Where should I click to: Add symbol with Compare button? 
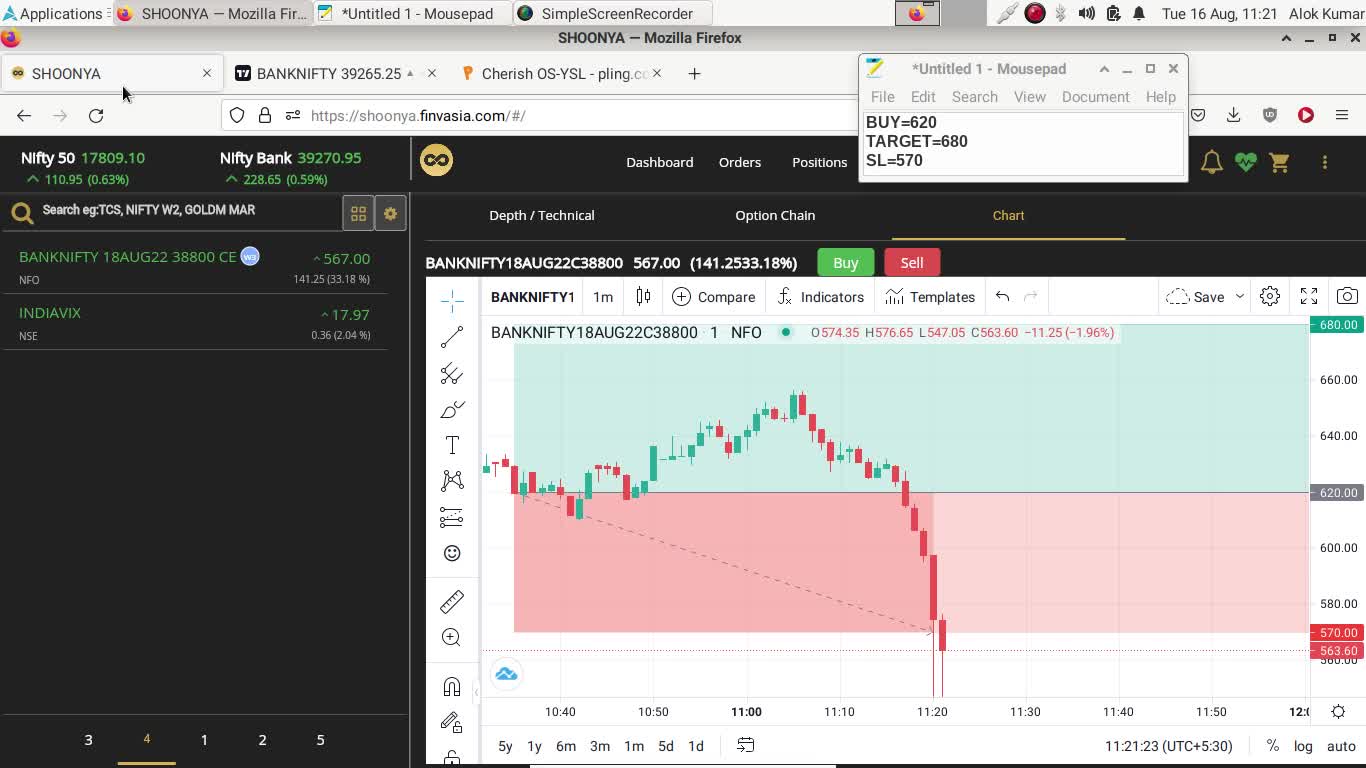(x=714, y=297)
